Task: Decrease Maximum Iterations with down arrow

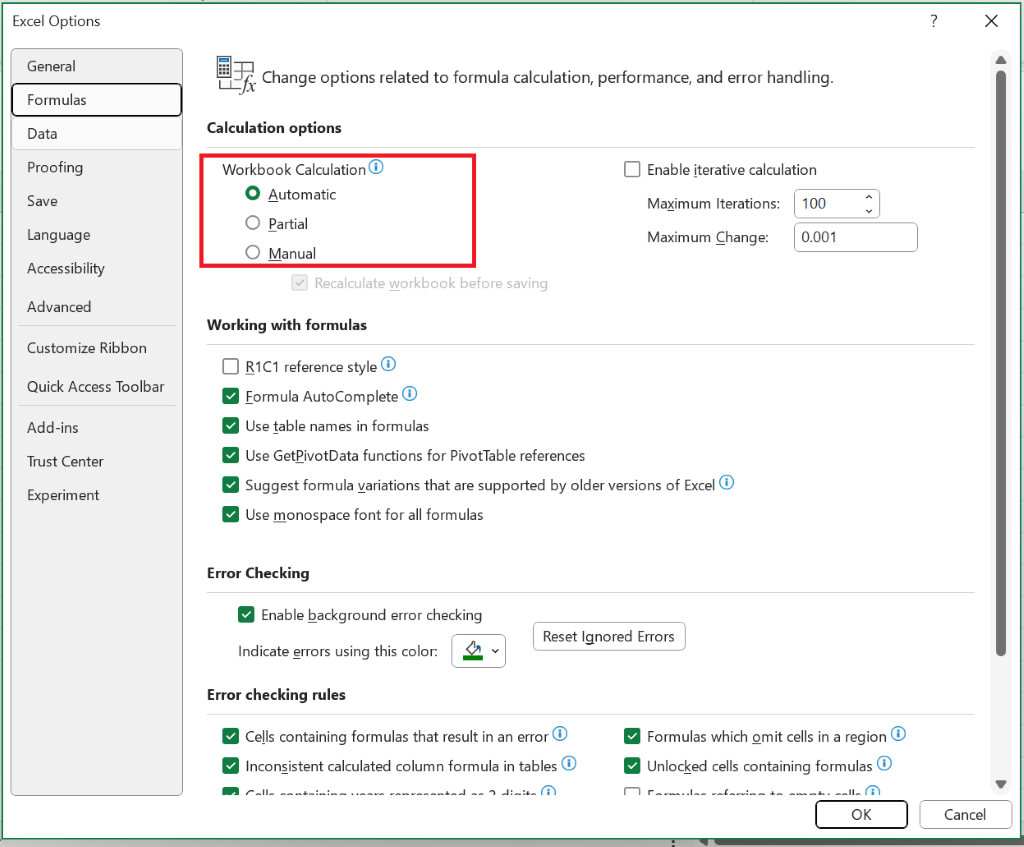Action: pos(869,210)
